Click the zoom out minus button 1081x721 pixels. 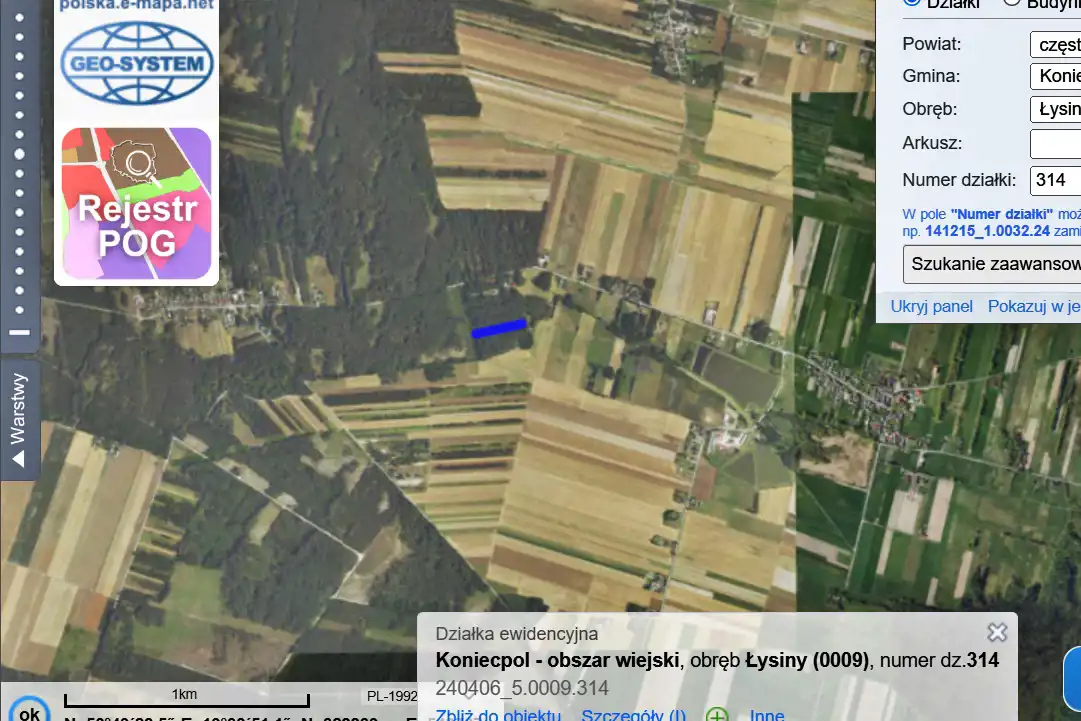click(x=19, y=332)
